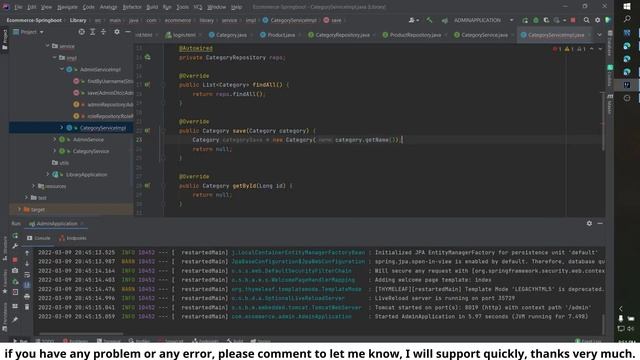Open the VCS menu
This screenshot has width=640, height=360.
point(198,7)
